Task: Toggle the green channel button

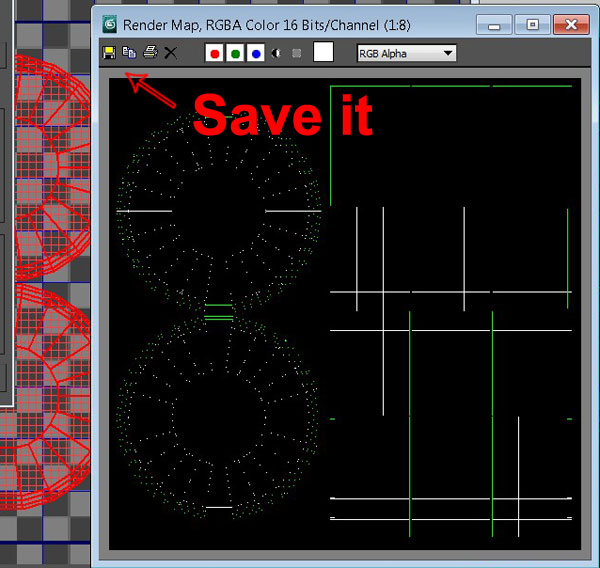Action: 235,52
